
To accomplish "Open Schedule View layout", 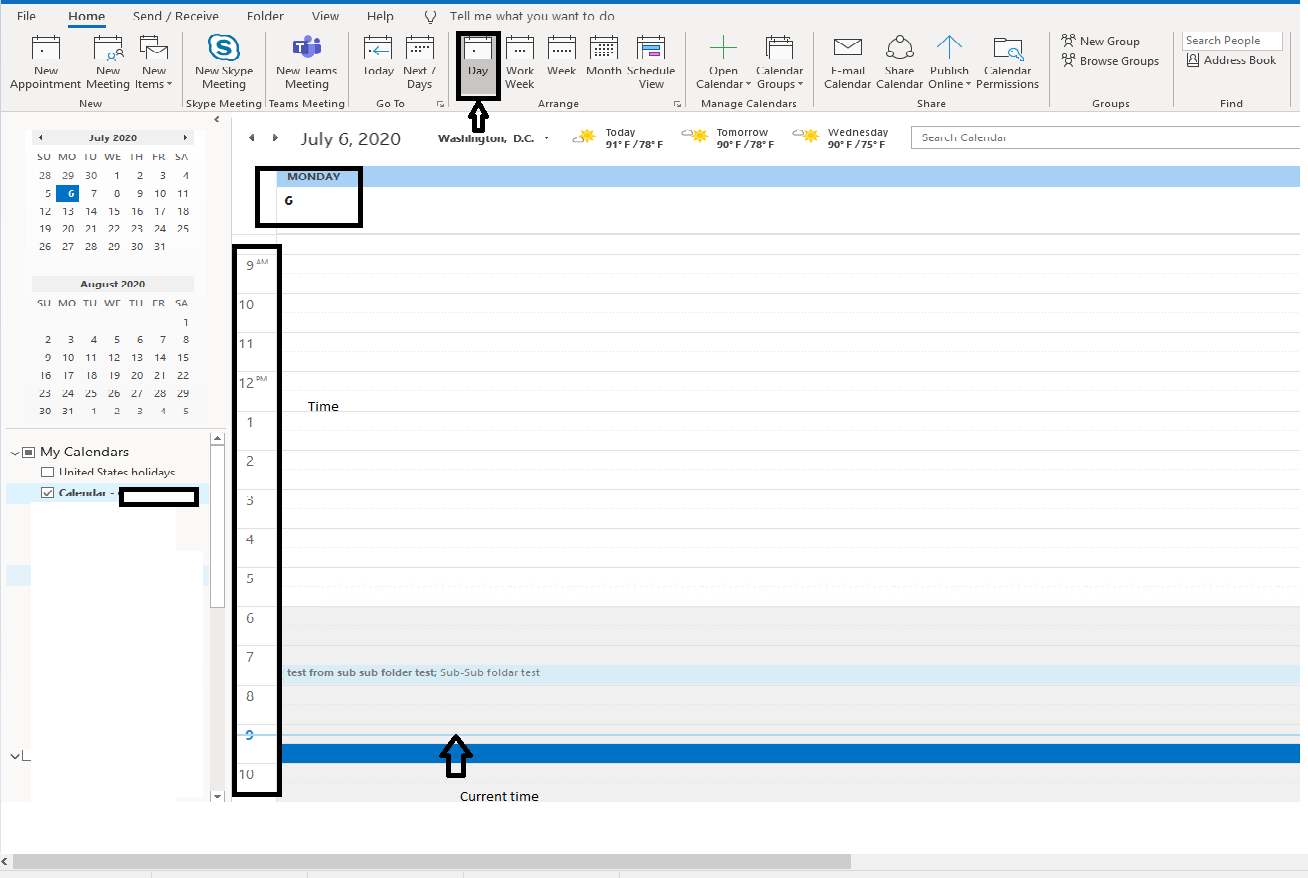I will 651,63.
